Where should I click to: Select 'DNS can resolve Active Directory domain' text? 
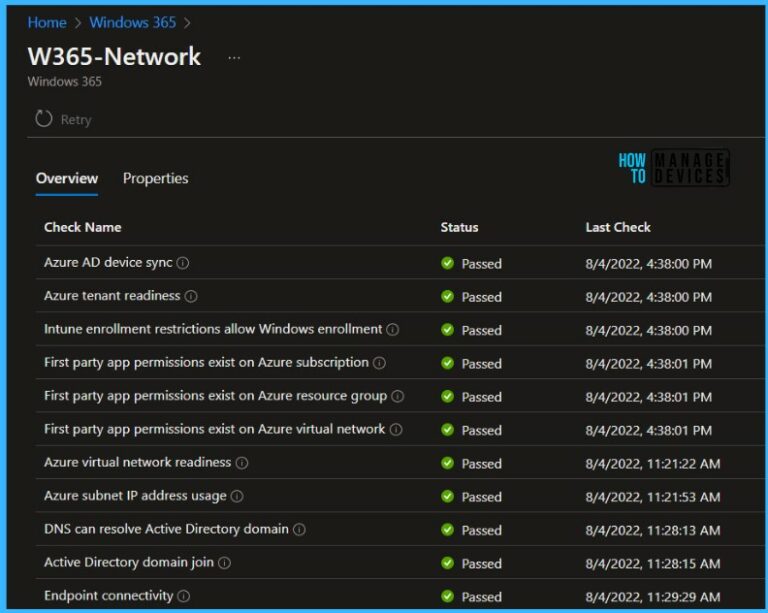coord(167,529)
